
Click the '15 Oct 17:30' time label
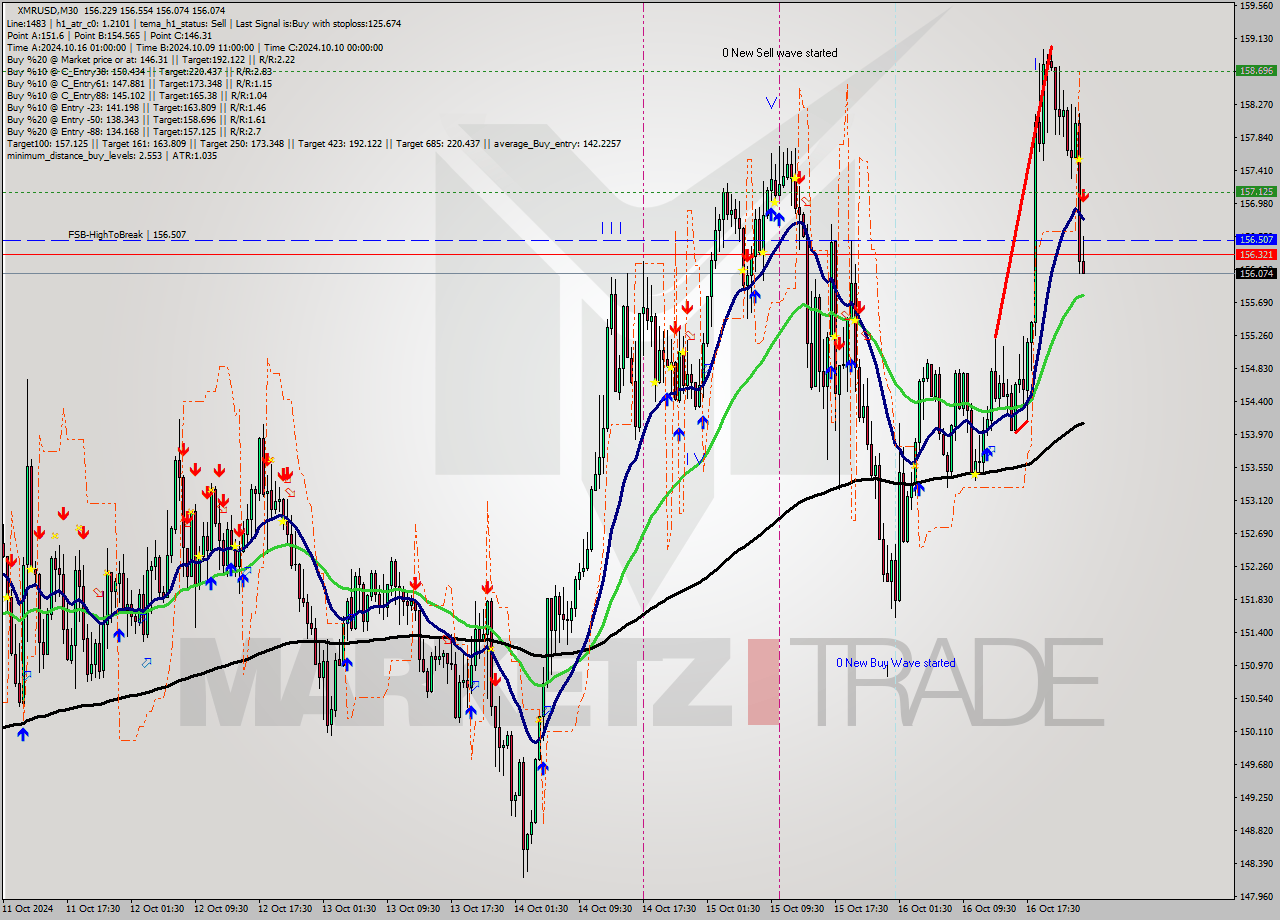point(861,909)
